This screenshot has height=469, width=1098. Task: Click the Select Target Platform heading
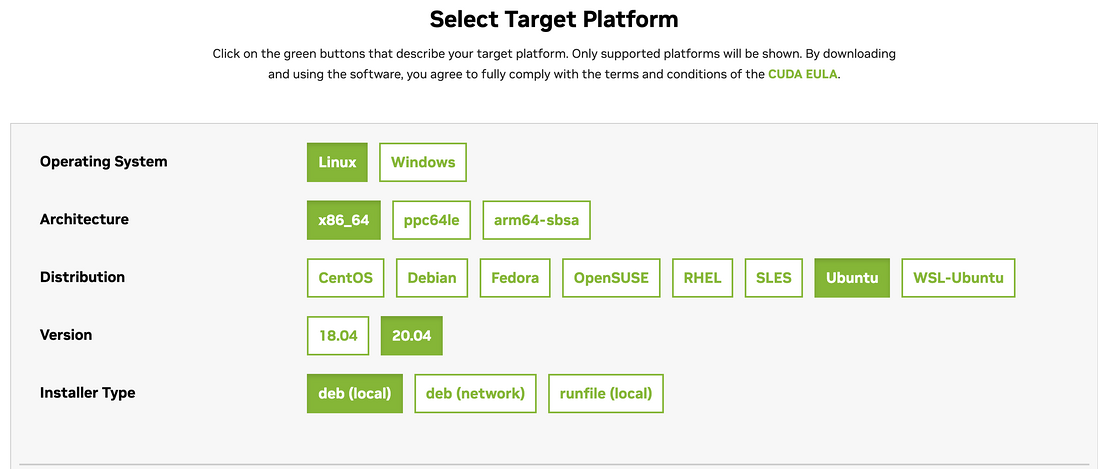tap(554, 19)
